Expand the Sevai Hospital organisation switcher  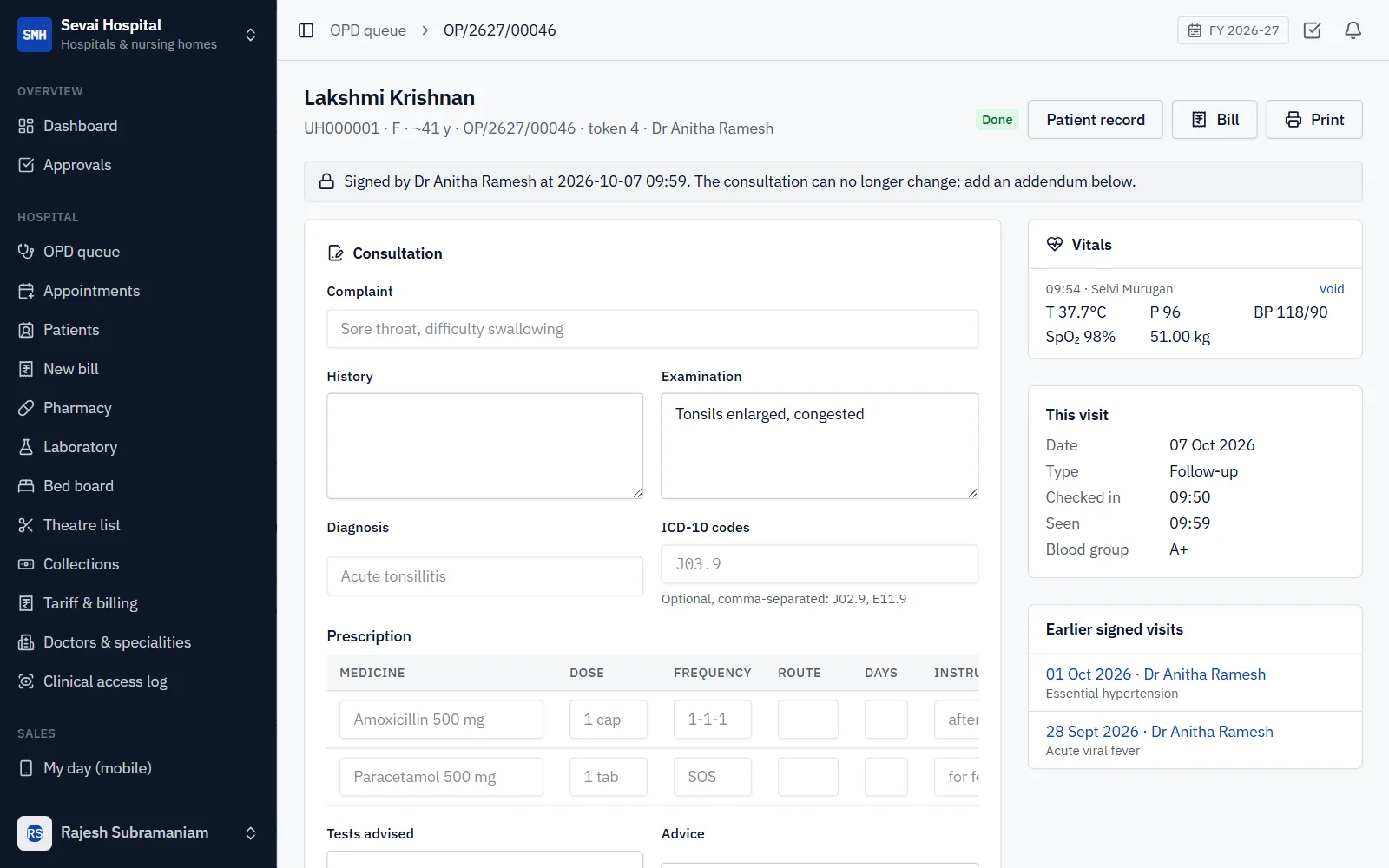[x=250, y=35]
